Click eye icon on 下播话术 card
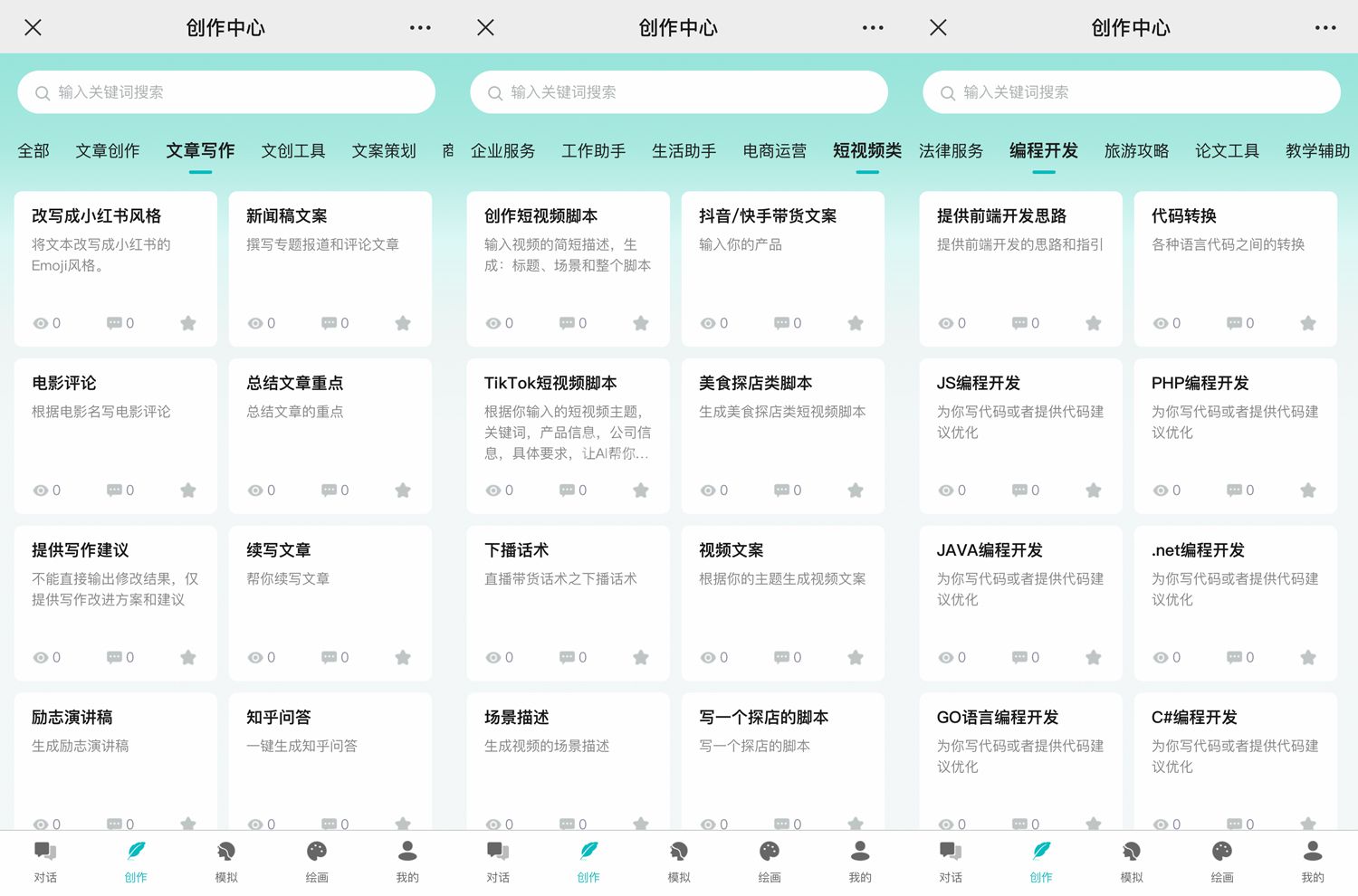The width and height of the screenshot is (1358, 896). tap(493, 658)
